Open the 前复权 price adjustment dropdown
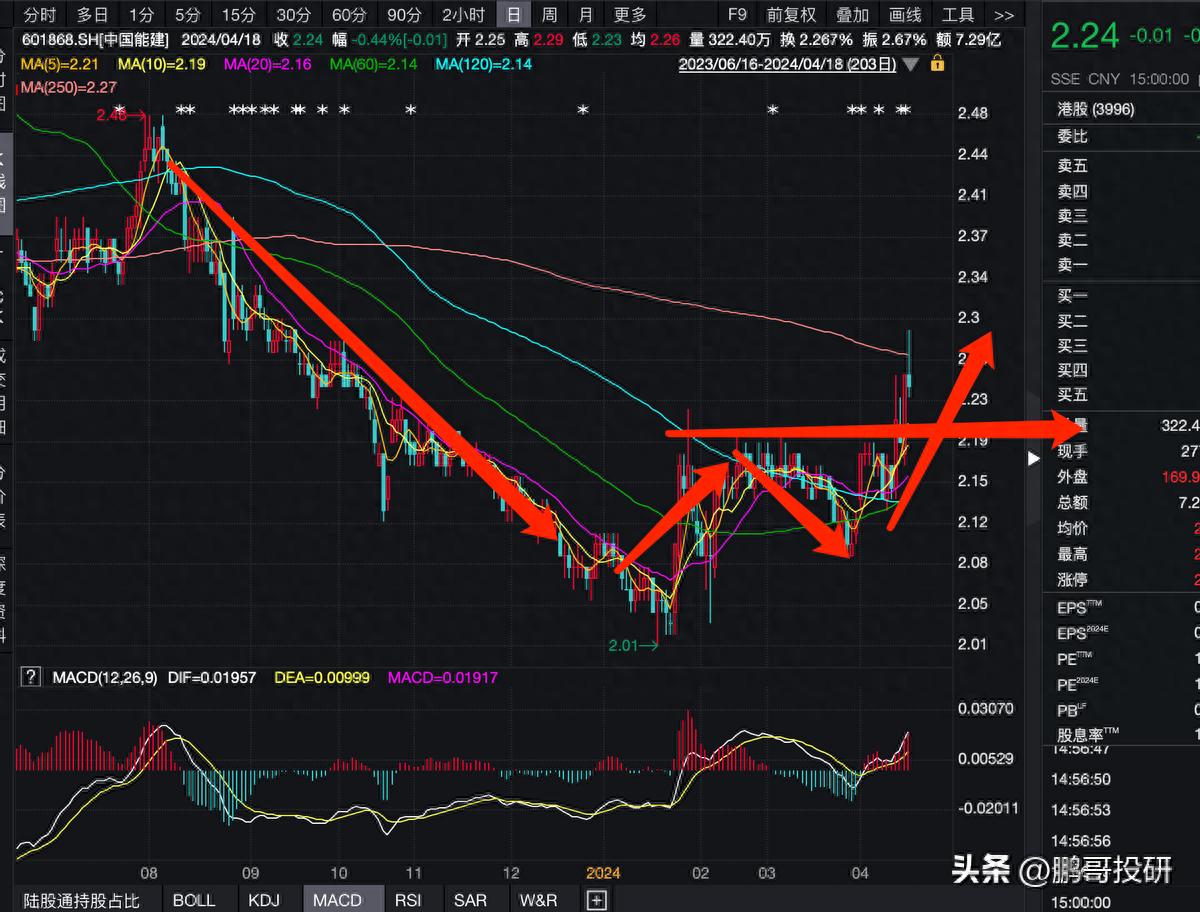The height and width of the screenshot is (912, 1200). click(791, 15)
